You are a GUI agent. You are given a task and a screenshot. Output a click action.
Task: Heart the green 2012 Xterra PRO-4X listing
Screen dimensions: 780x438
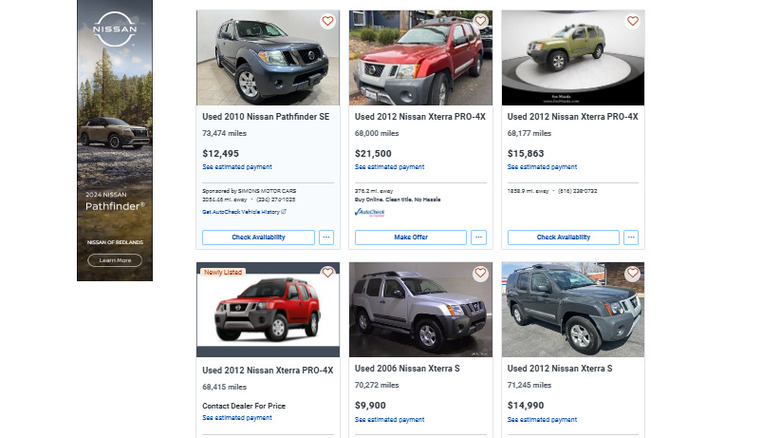coord(633,21)
